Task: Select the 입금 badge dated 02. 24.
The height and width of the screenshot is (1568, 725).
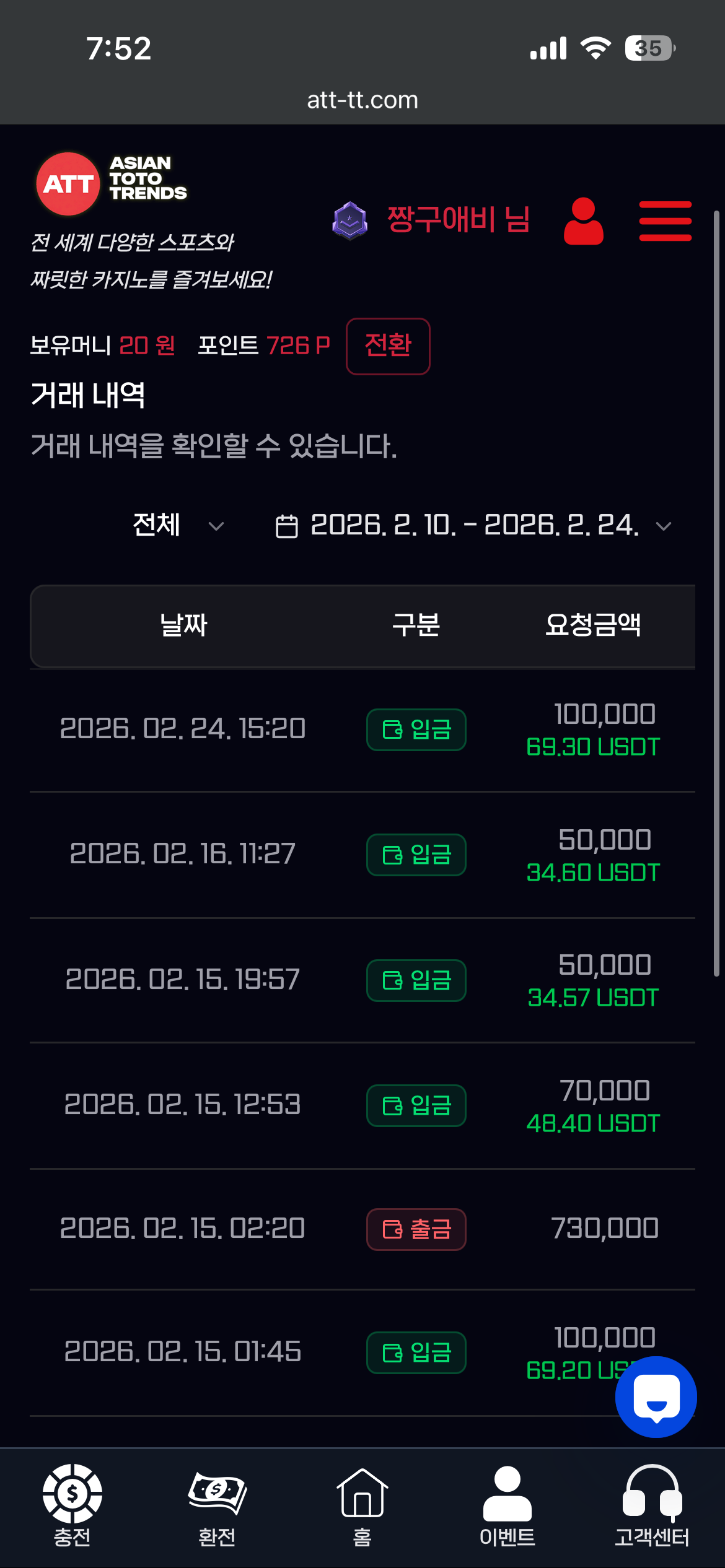Action: click(x=416, y=730)
